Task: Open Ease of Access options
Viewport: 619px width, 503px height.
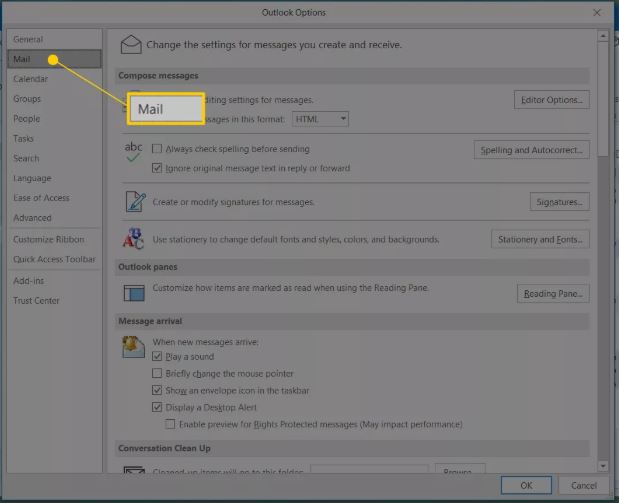Action: click(54, 198)
